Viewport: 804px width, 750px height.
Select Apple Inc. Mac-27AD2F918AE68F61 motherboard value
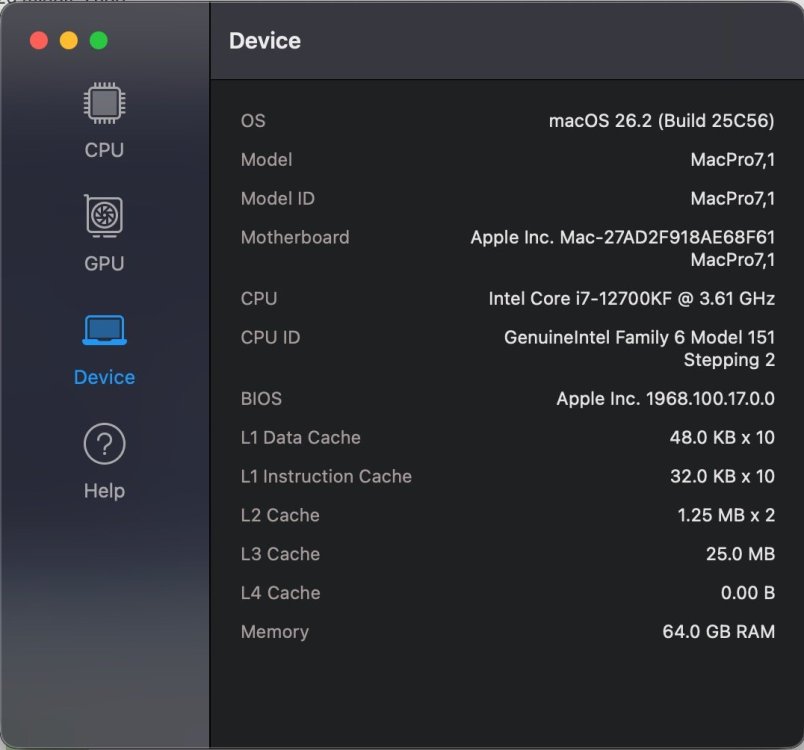[622, 237]
